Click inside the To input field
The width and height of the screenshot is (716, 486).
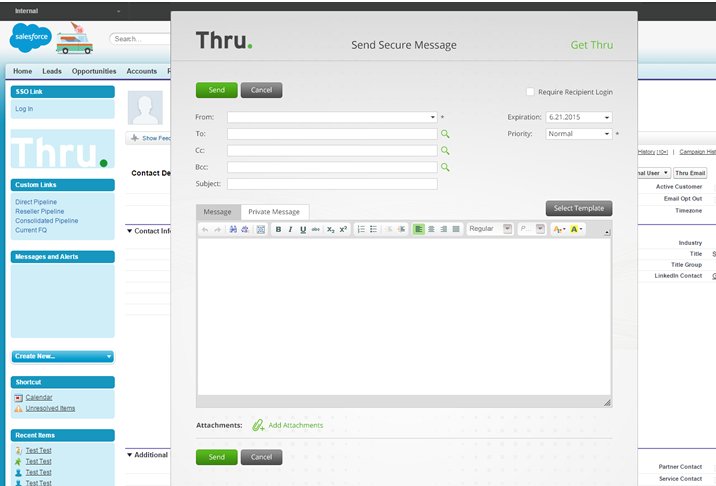332,134
